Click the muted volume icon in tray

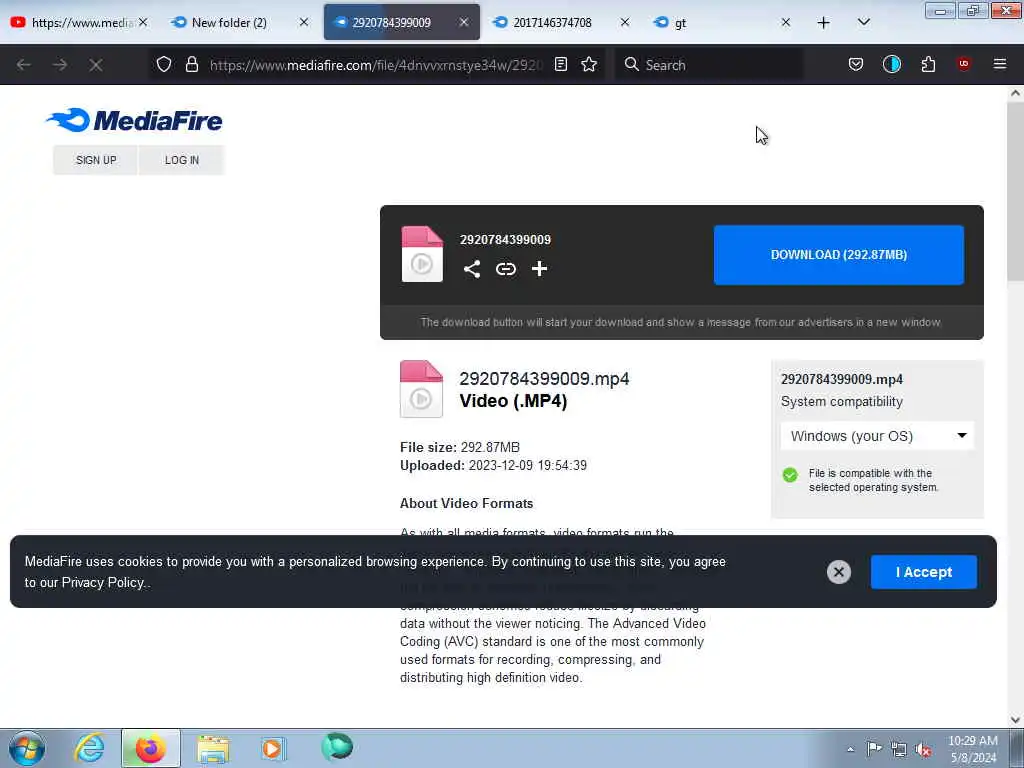coord(923,750)
